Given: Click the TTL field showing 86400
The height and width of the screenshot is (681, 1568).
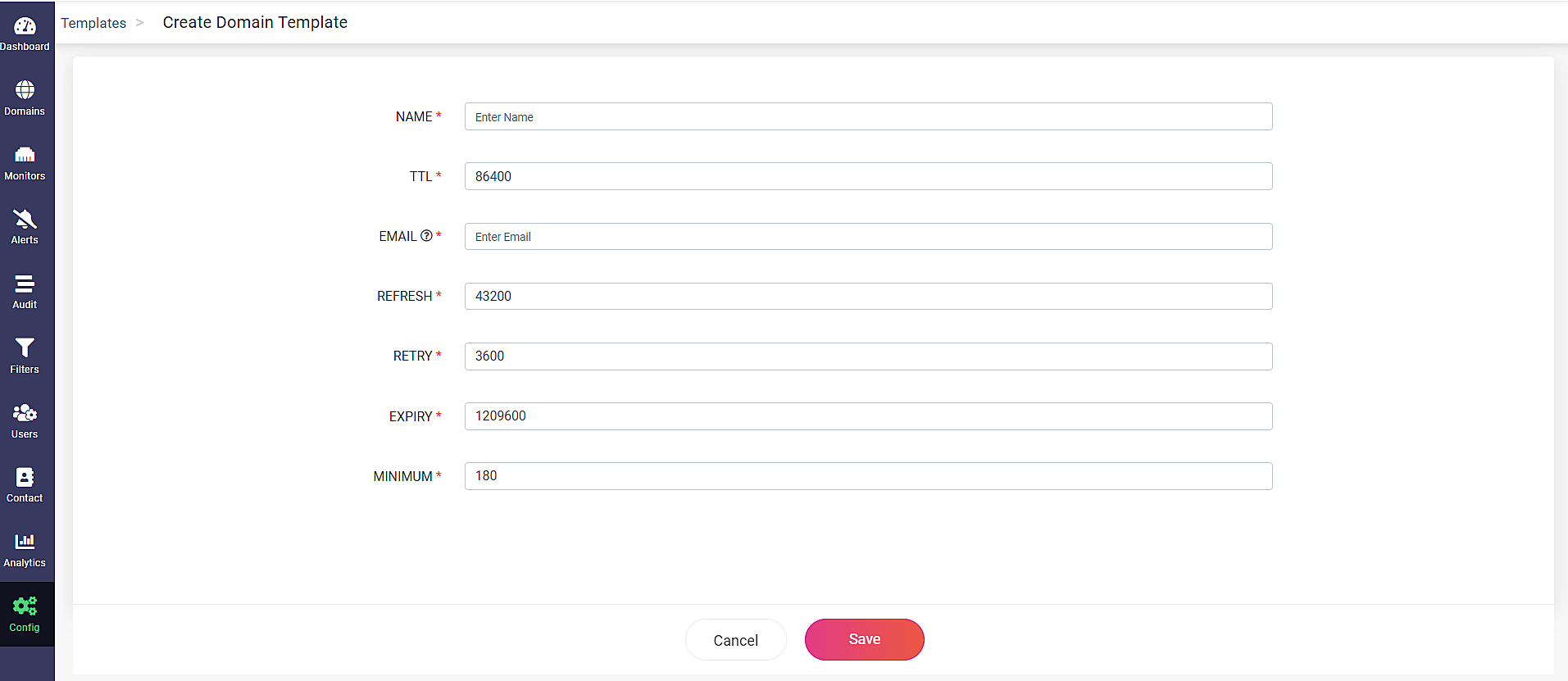Looking at the screenshot, I should tap(868, 176).
